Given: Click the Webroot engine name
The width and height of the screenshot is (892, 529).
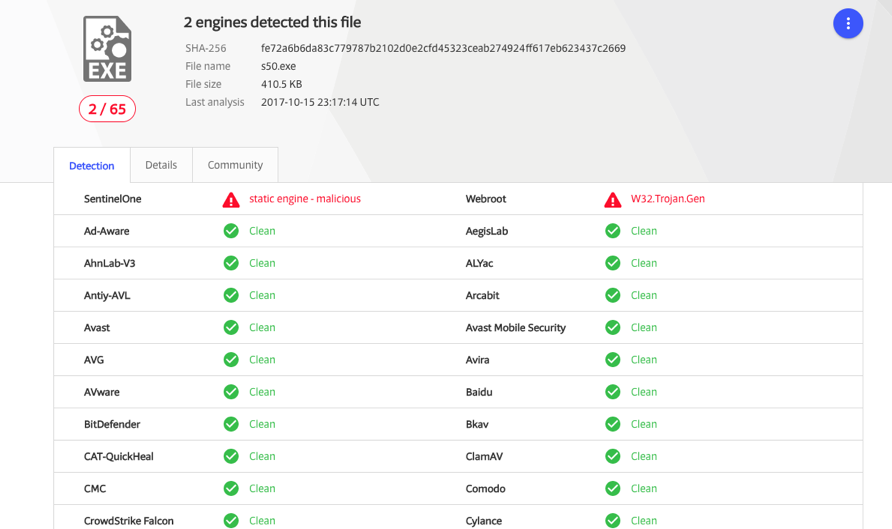Looking at the screenshot, I should coord(486,199).
